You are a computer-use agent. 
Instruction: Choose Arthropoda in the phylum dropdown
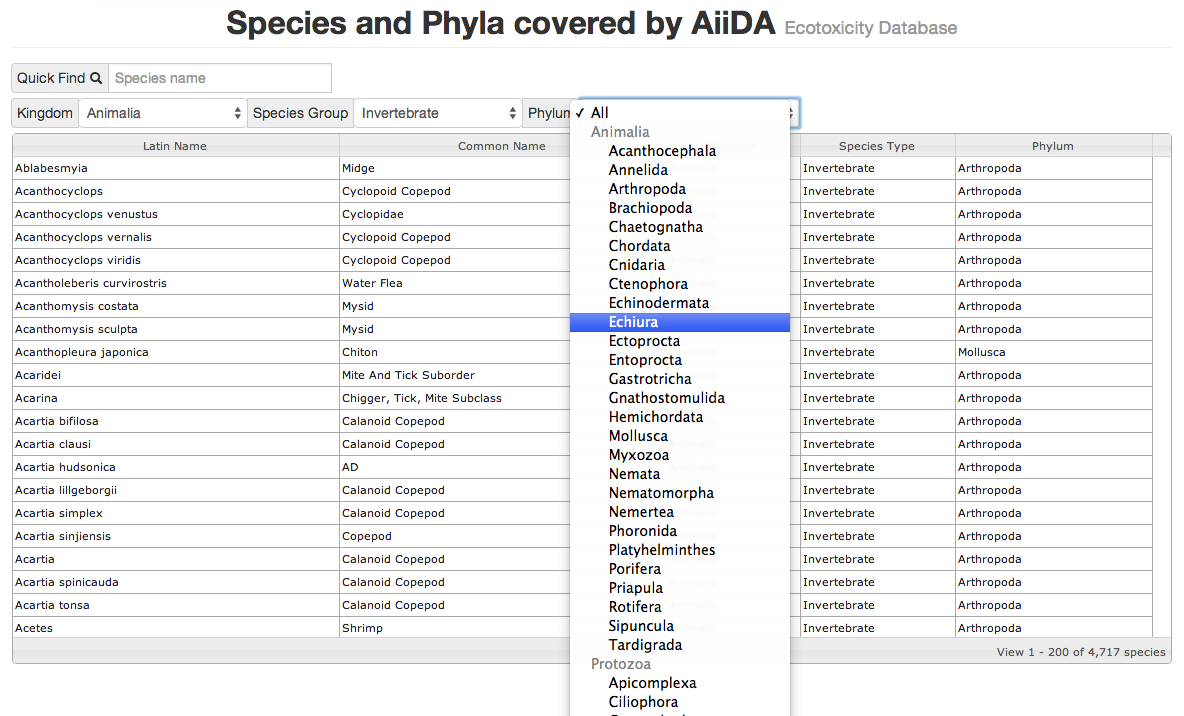click(647, 189)
